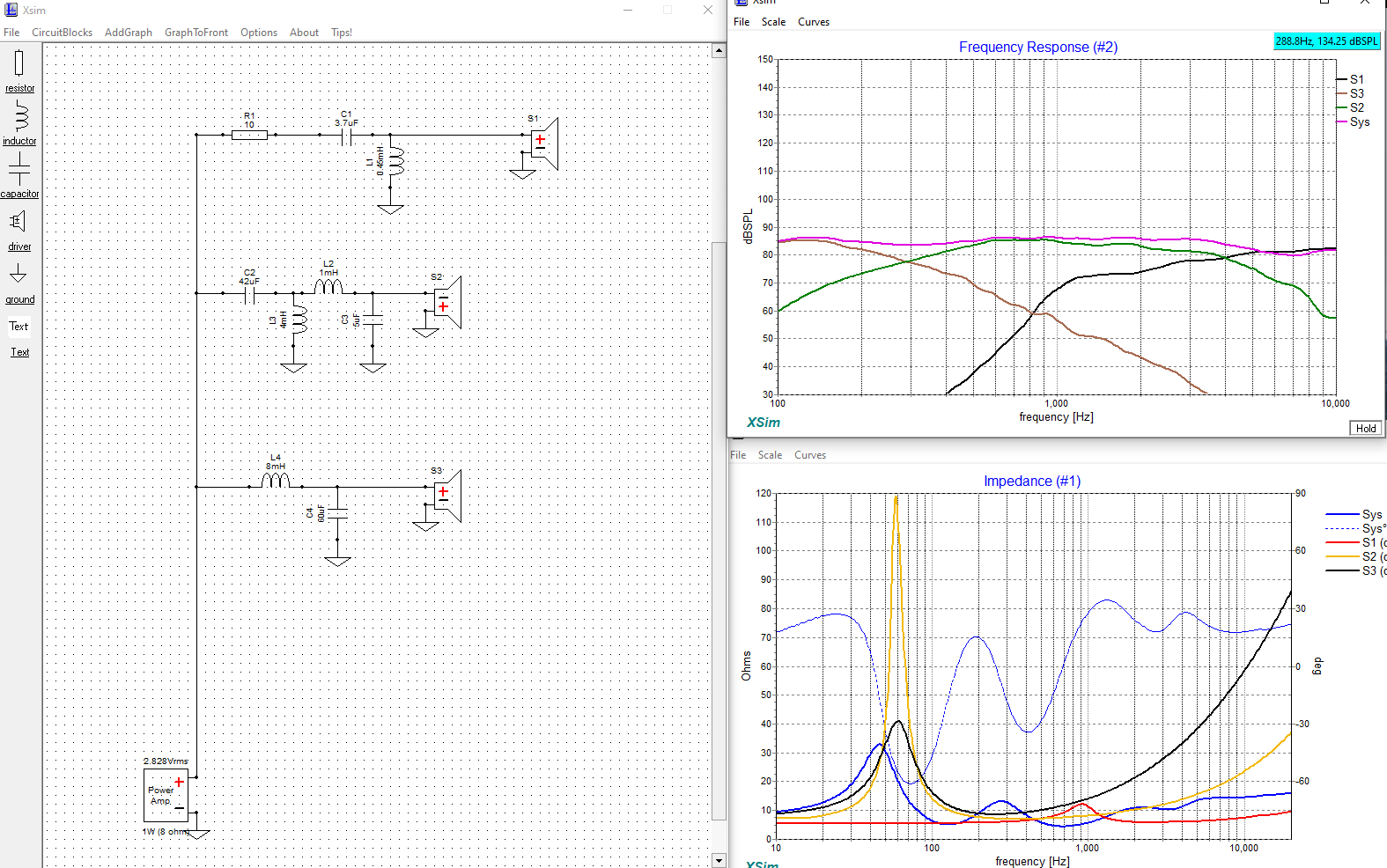Choose the boxed Text tool
The width and height of the screenshot is (1387, 868).
[x=19, y=327]
